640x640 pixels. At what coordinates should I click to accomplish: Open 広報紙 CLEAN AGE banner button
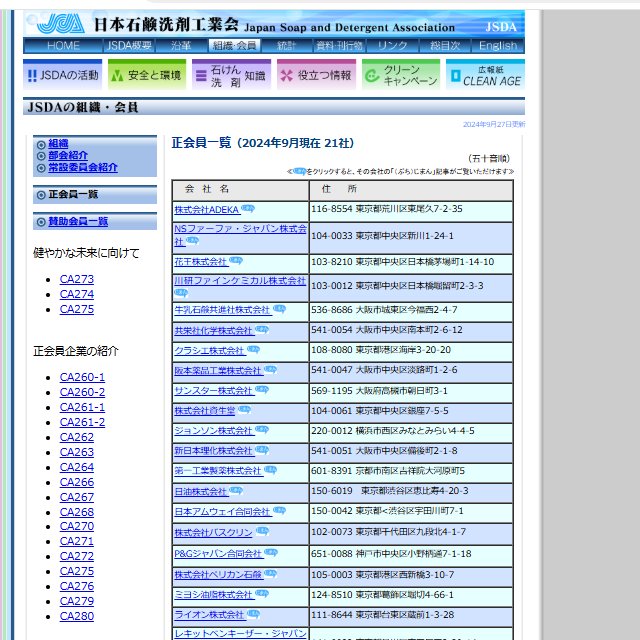click(485, 74)
